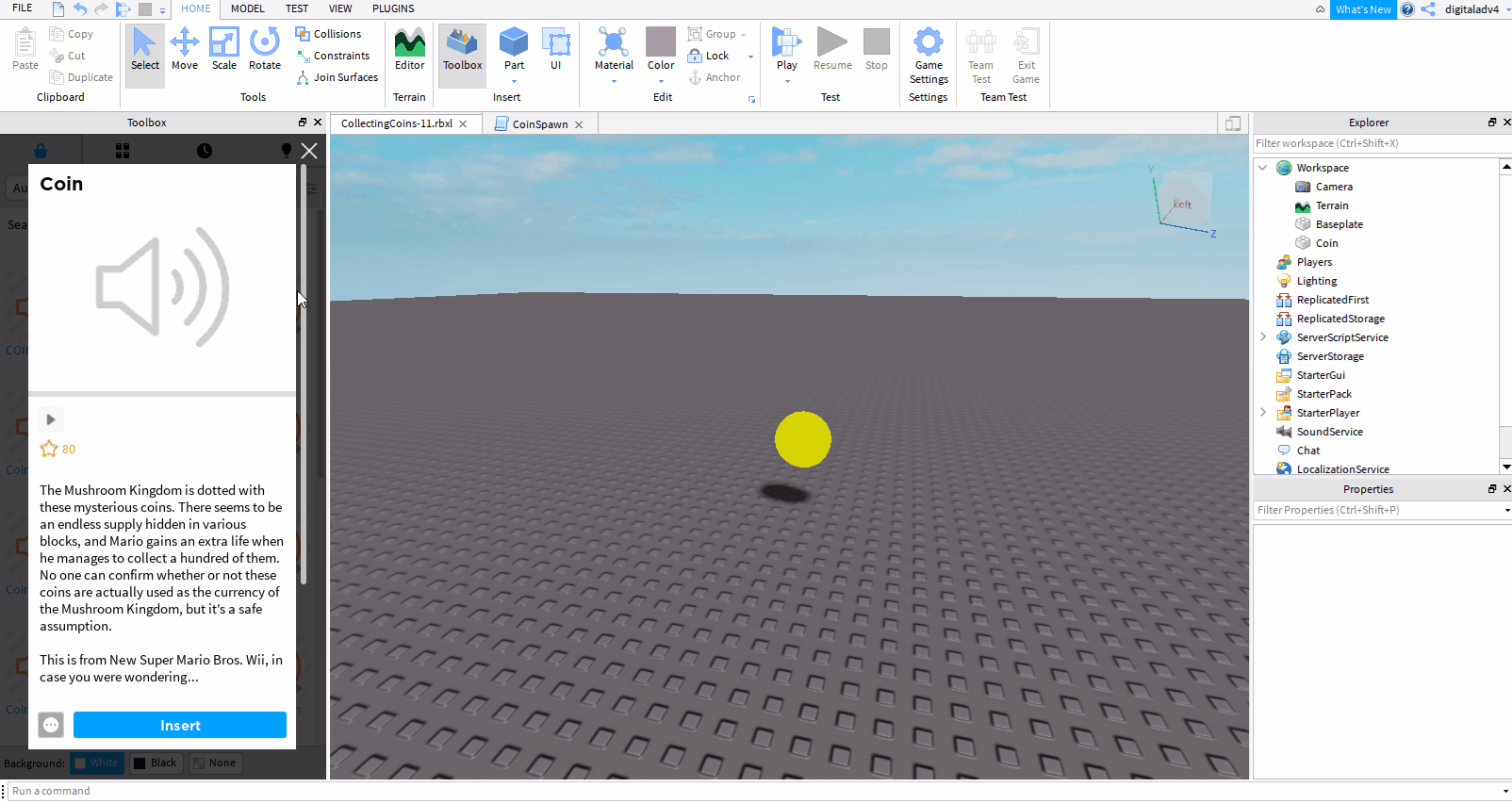Click the Paste clipboard icon
The width and height of the screenshot is (1512, 803).
(25, 49)
